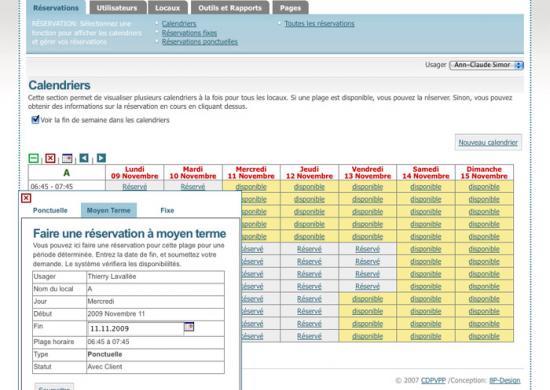The image size is (550, 390).
Task: Open the Pages tab
Action: pos(290,8)
